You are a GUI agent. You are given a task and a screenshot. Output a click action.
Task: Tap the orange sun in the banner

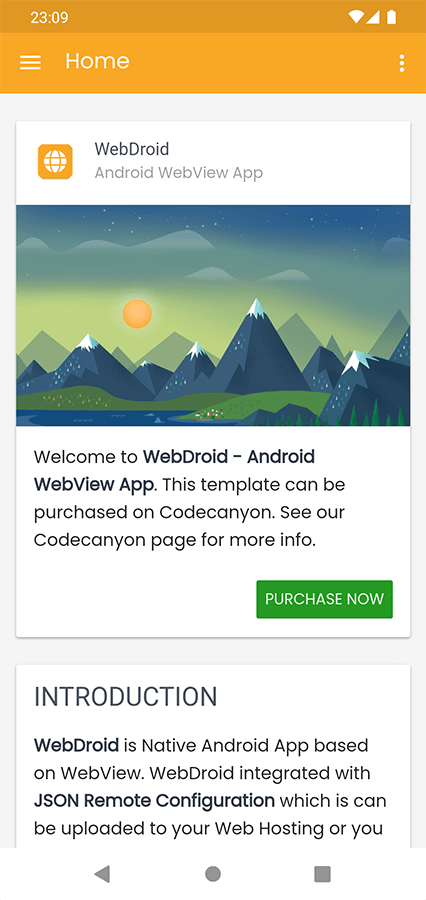(137, 314)
